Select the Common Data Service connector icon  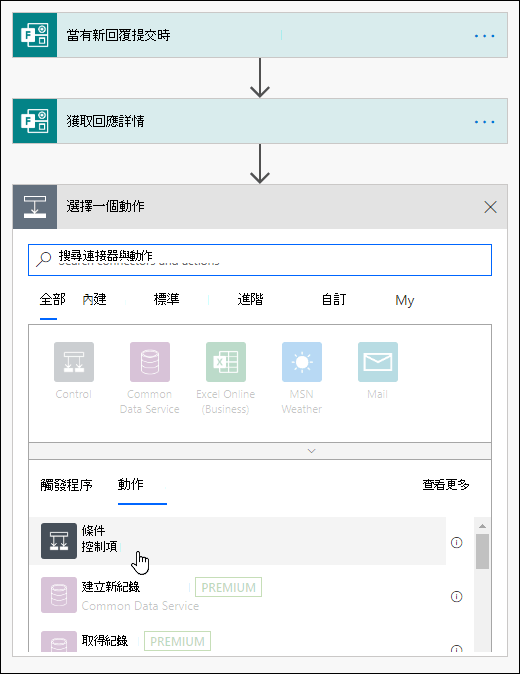coord(150,362)
